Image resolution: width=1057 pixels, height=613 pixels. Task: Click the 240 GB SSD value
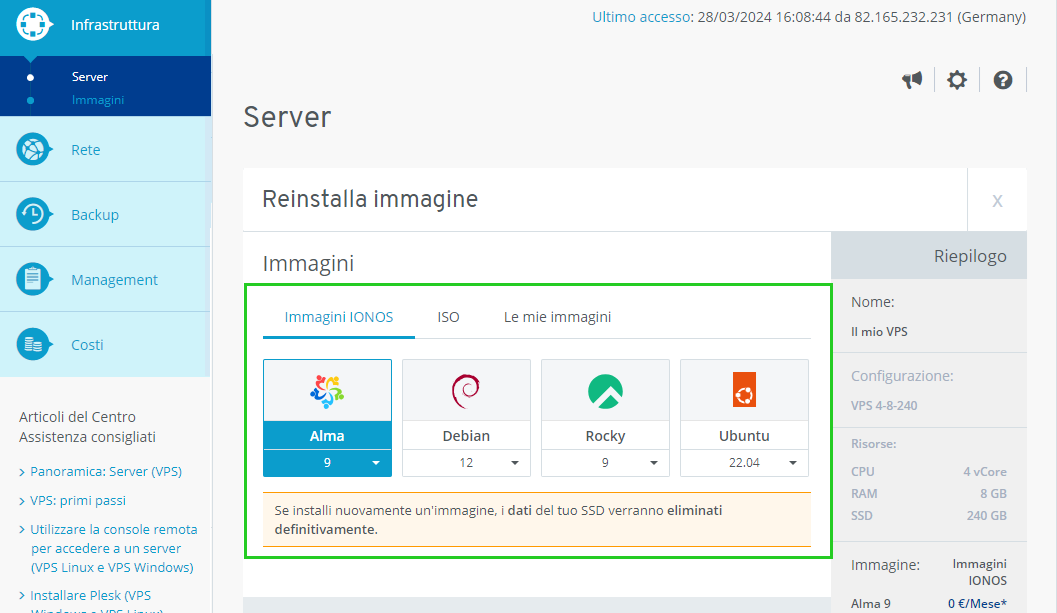(986, 516)
